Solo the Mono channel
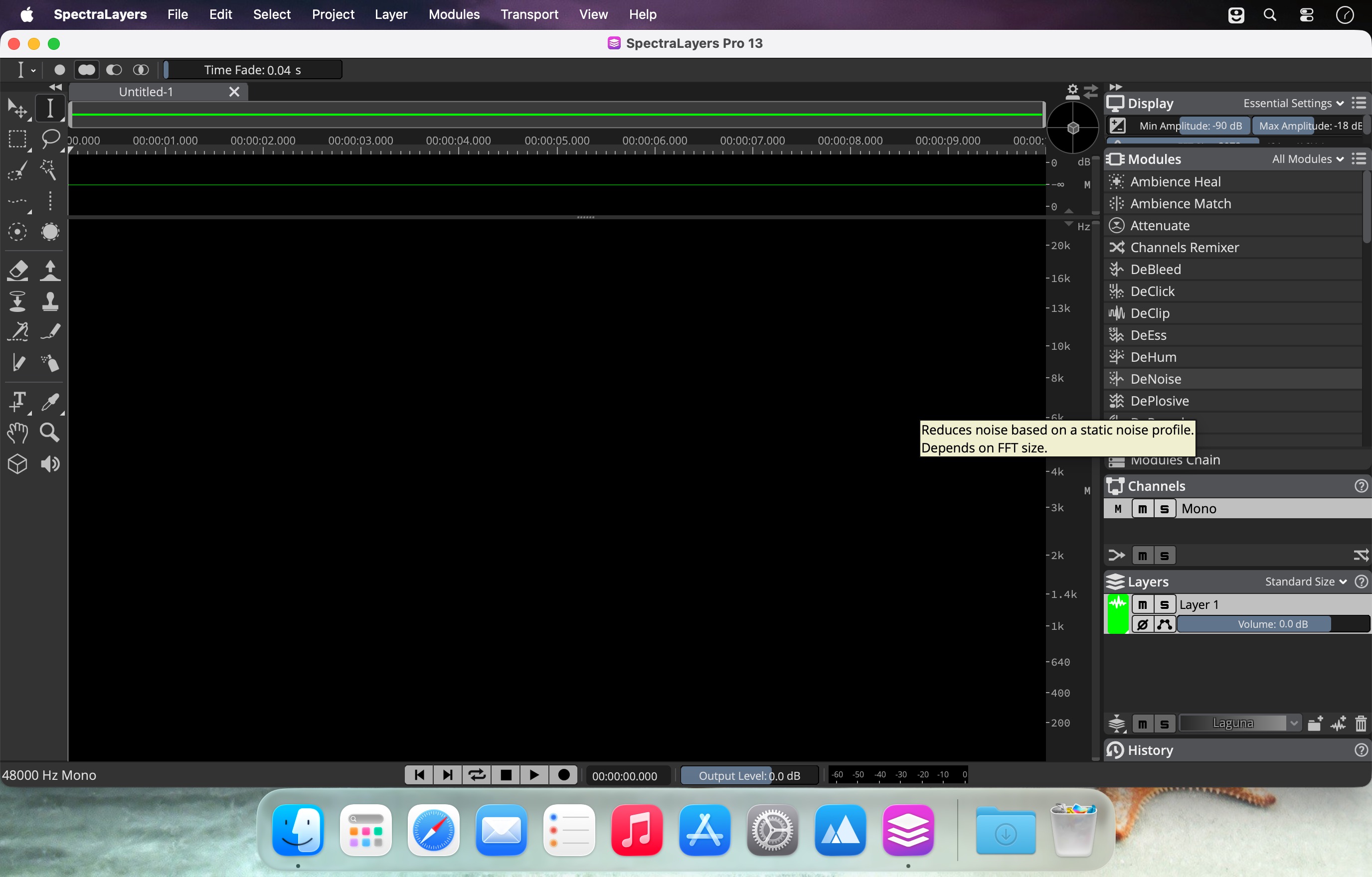Image resolution: width=1372 pixels, height=877 pixels. (x=1164, y=509)
